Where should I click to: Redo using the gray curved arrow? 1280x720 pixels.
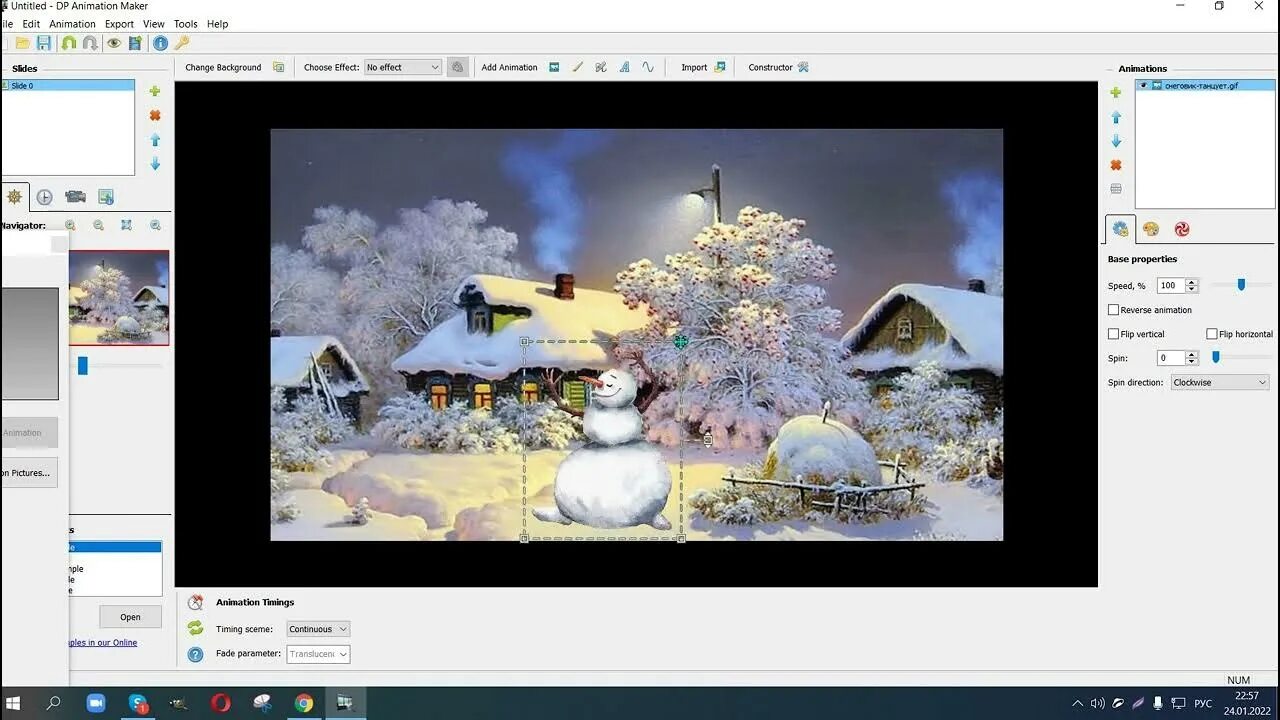[90, 43]
